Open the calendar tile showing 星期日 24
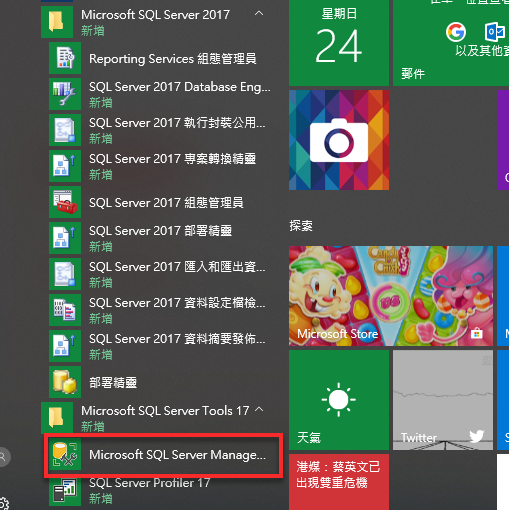 point(339,43)
